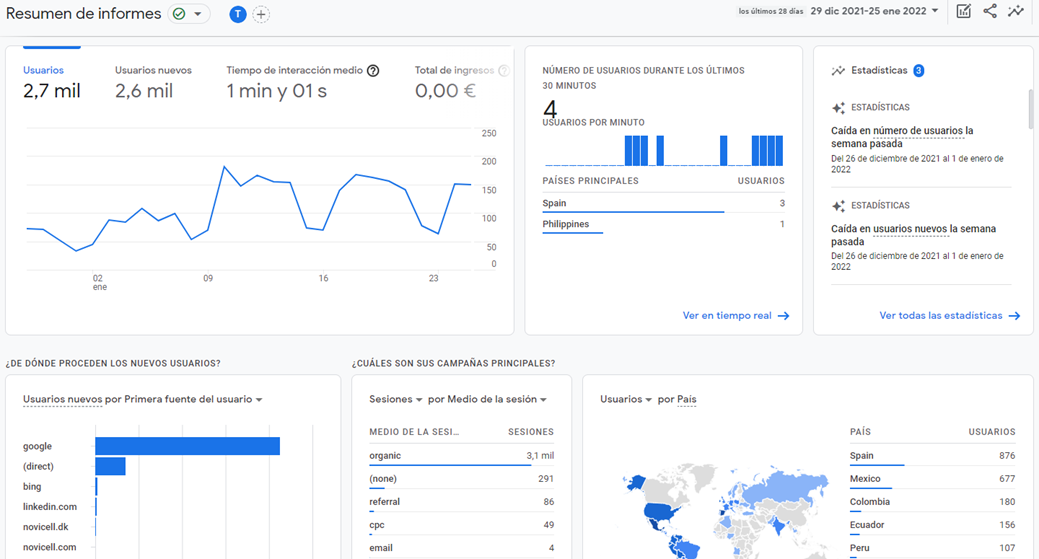1039x559 pixels.
Task: Click the bing source row label
Action: pos(32,486)
